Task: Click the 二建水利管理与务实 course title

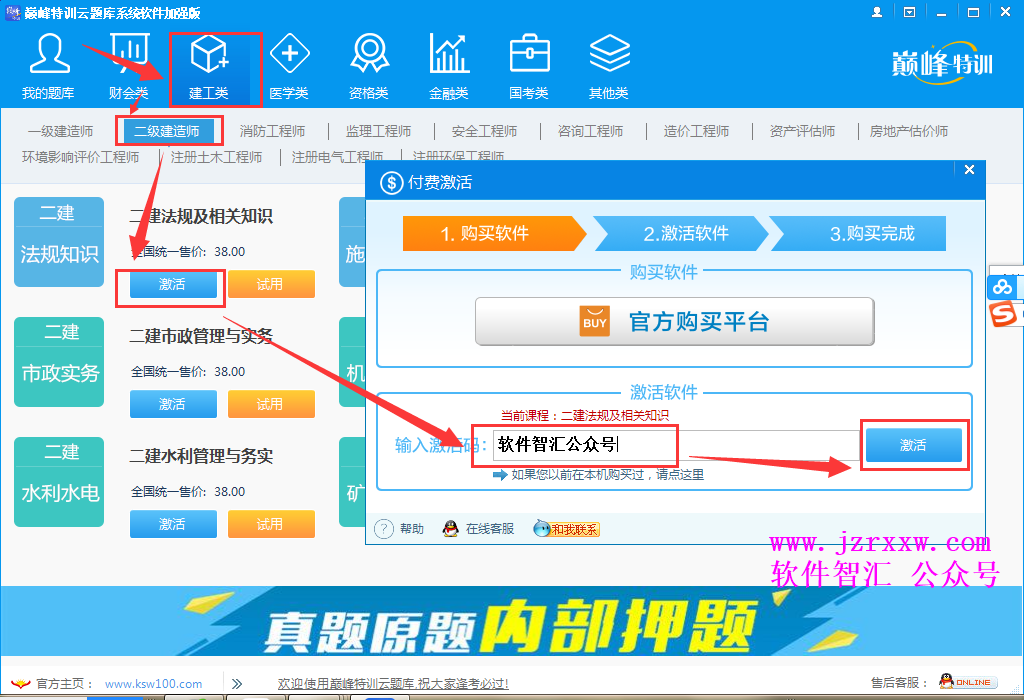Action: pos(201,456)
